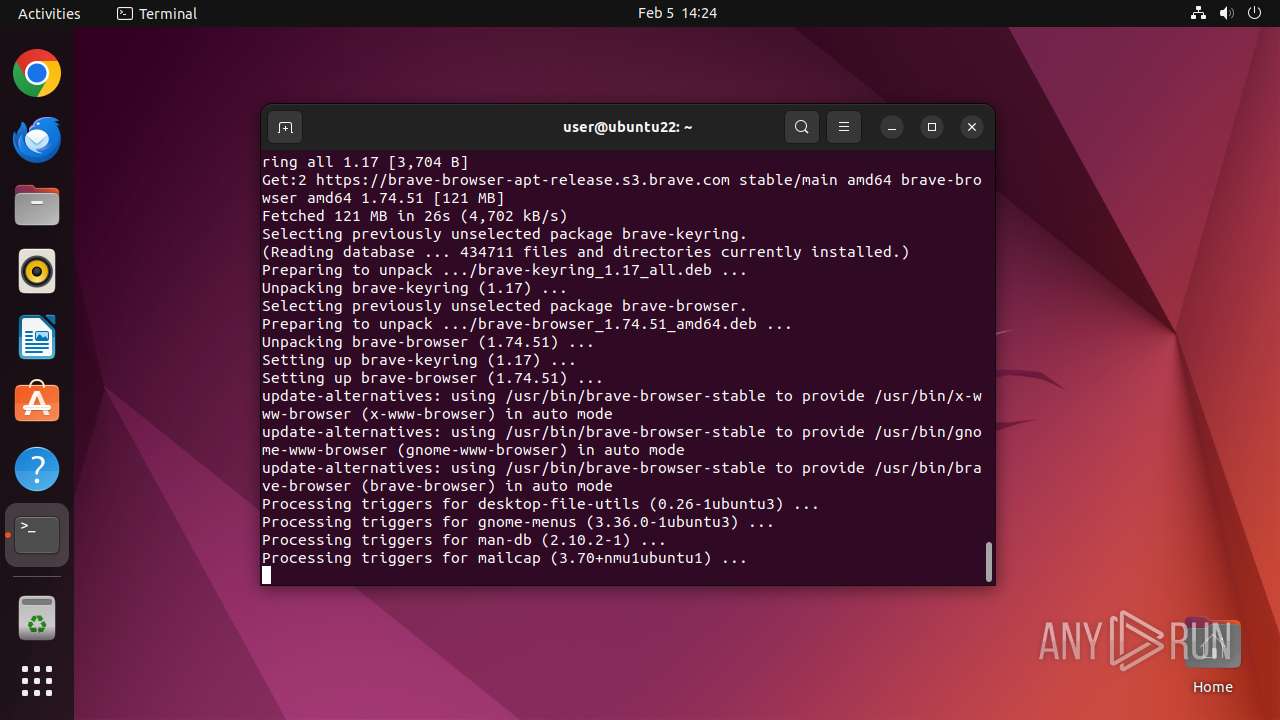
Task: Click 'Processing triggers for desktop-file-utils' line
Action: 541,504
